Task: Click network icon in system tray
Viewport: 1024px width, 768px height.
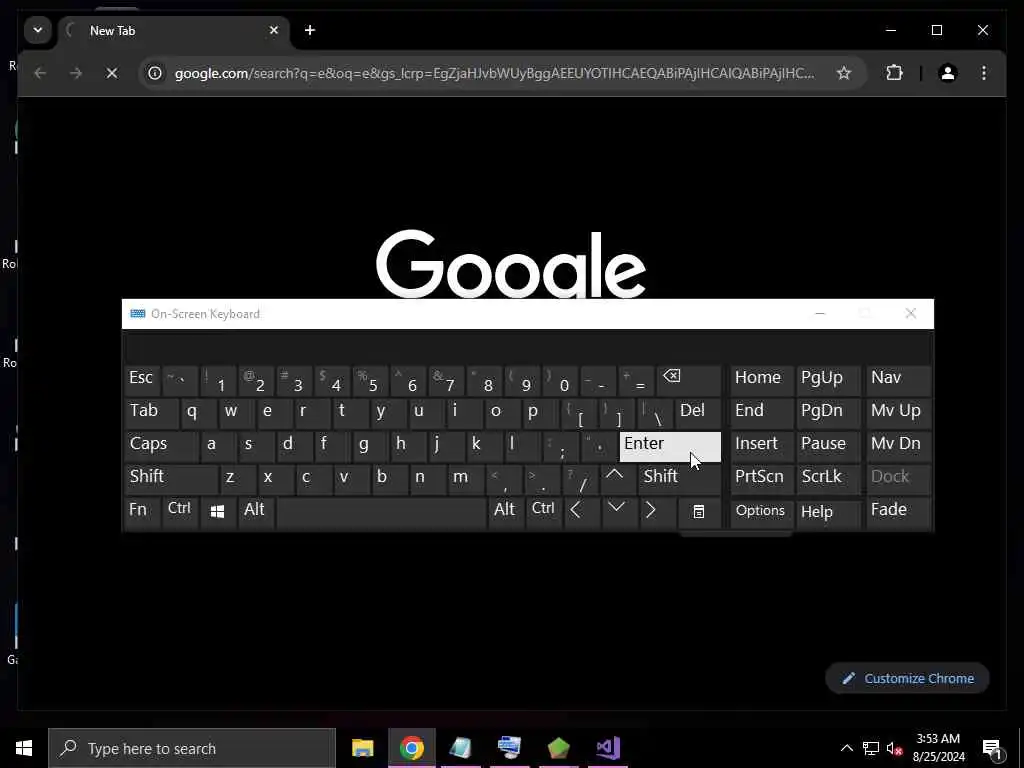Action: click(871, 748)
